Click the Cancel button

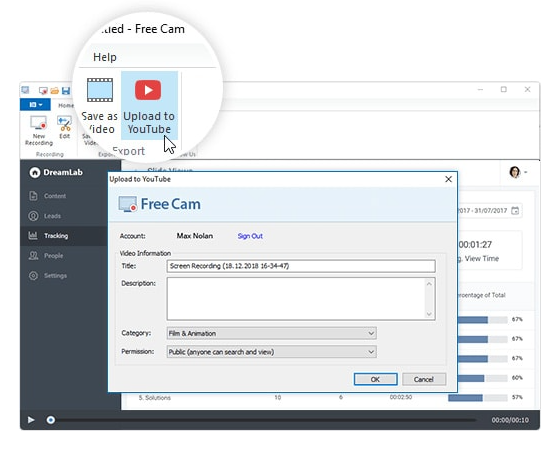coord(424,379)
